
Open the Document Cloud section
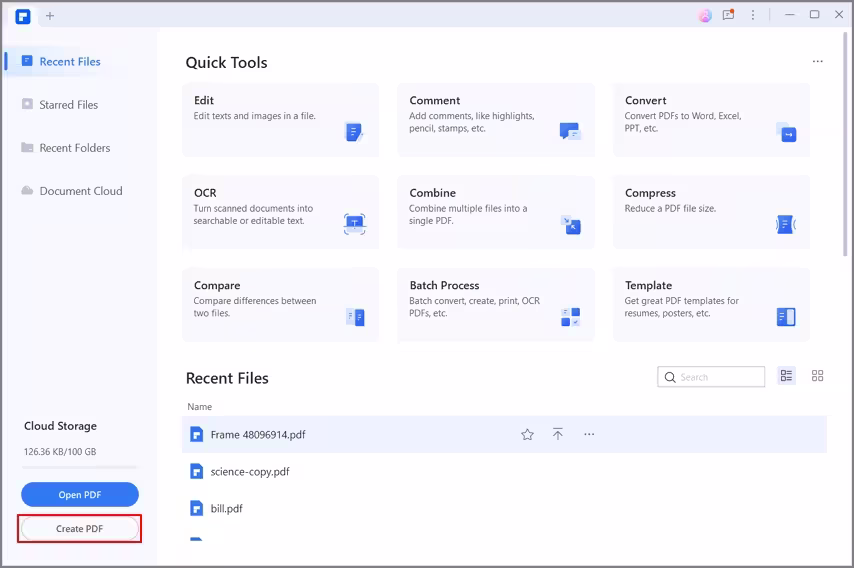(x=80, y=191)
